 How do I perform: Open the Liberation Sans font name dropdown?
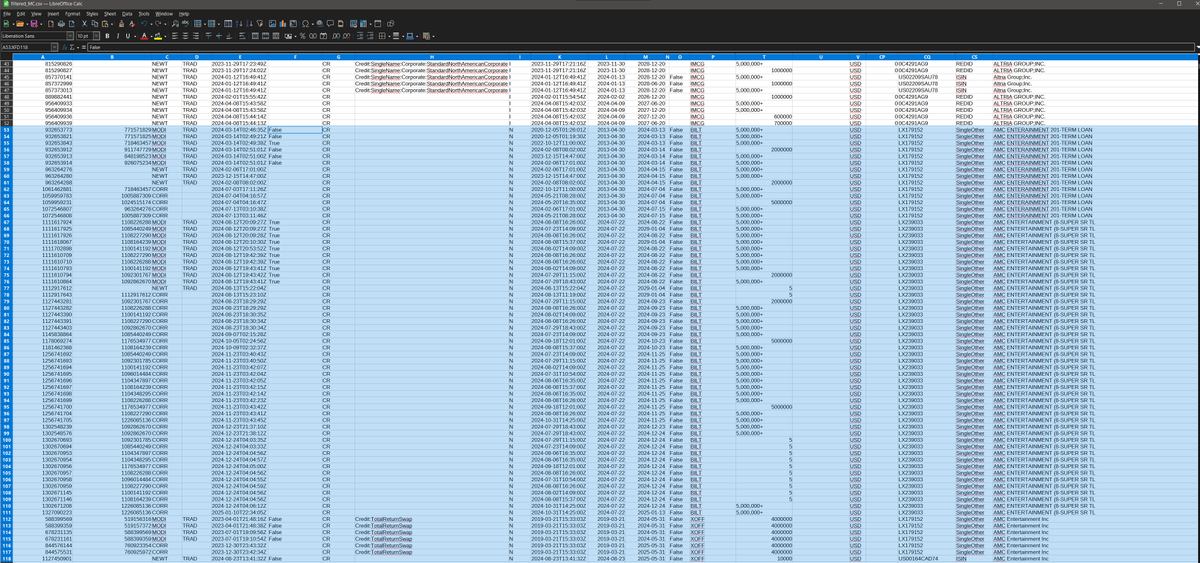70,36
